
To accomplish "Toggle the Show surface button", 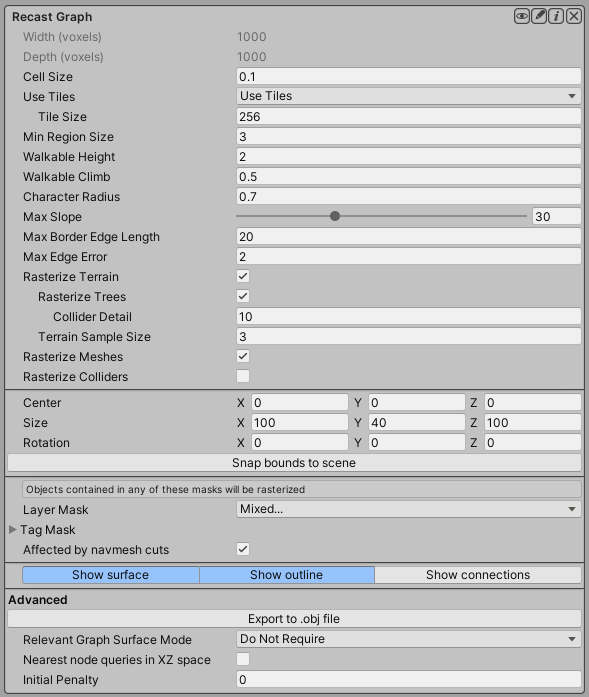I will (111, 575).
